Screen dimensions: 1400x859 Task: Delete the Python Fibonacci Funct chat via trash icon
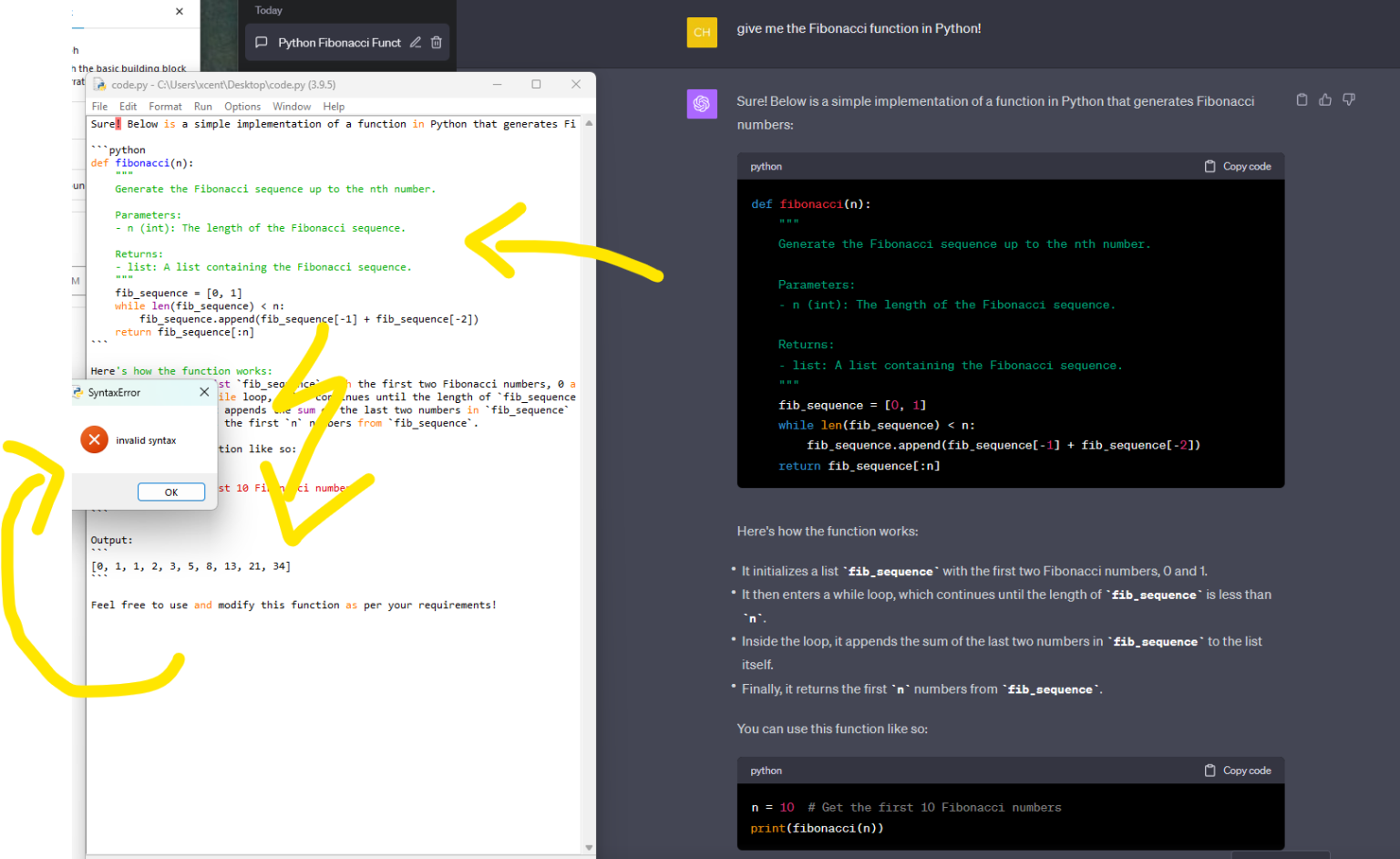point(437,42)
